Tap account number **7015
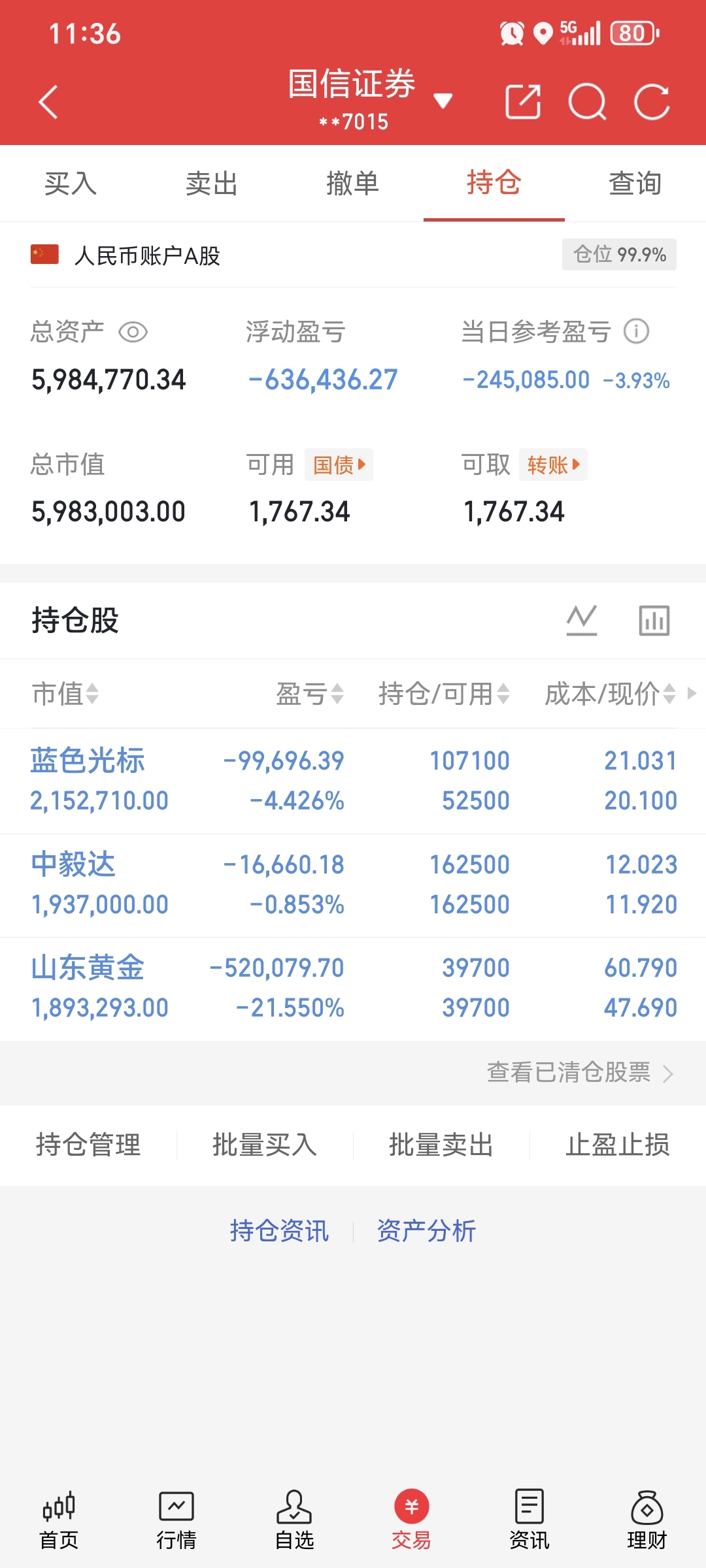Screen dimensions: 706x1568 (x=354, y=122)
